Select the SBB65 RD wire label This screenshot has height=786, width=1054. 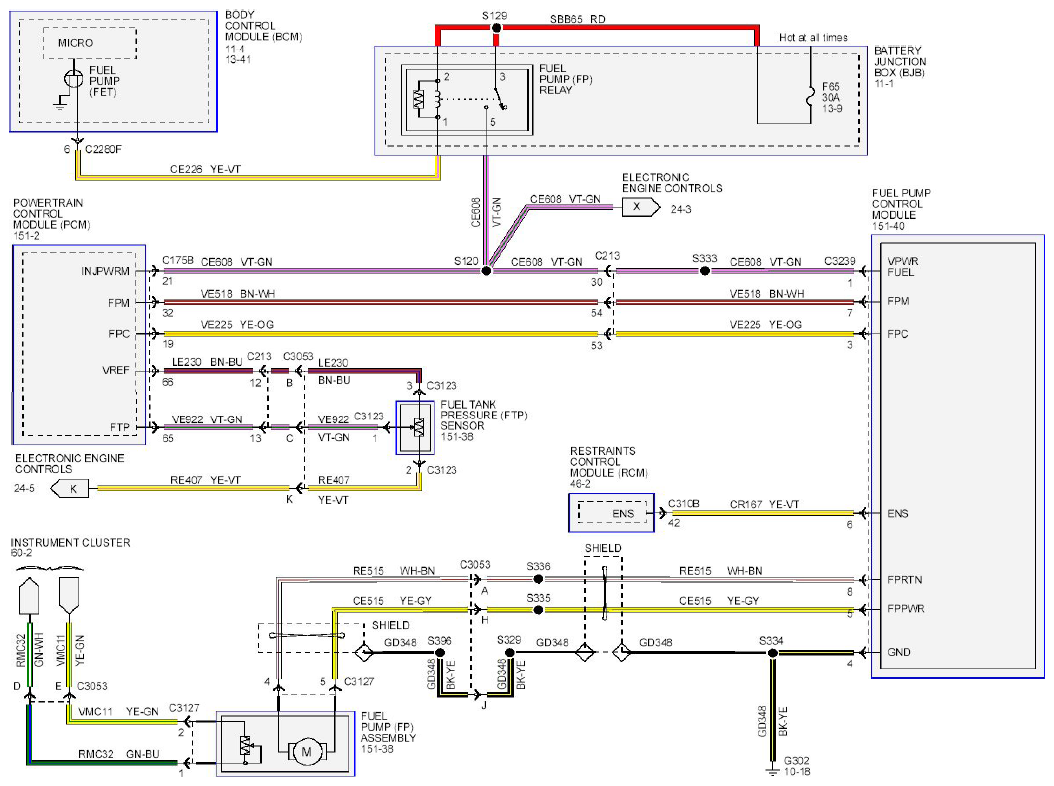coord(577,19)
